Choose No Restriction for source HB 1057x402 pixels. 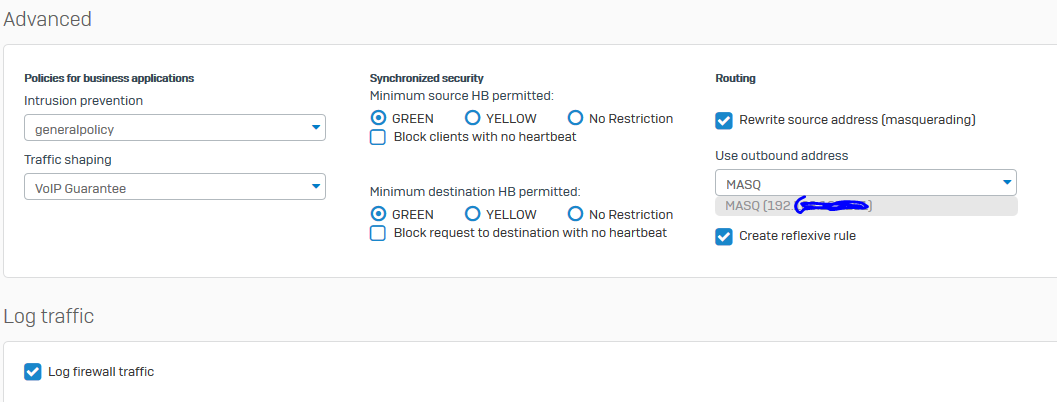pyautogui.click(x=576, y=118)
